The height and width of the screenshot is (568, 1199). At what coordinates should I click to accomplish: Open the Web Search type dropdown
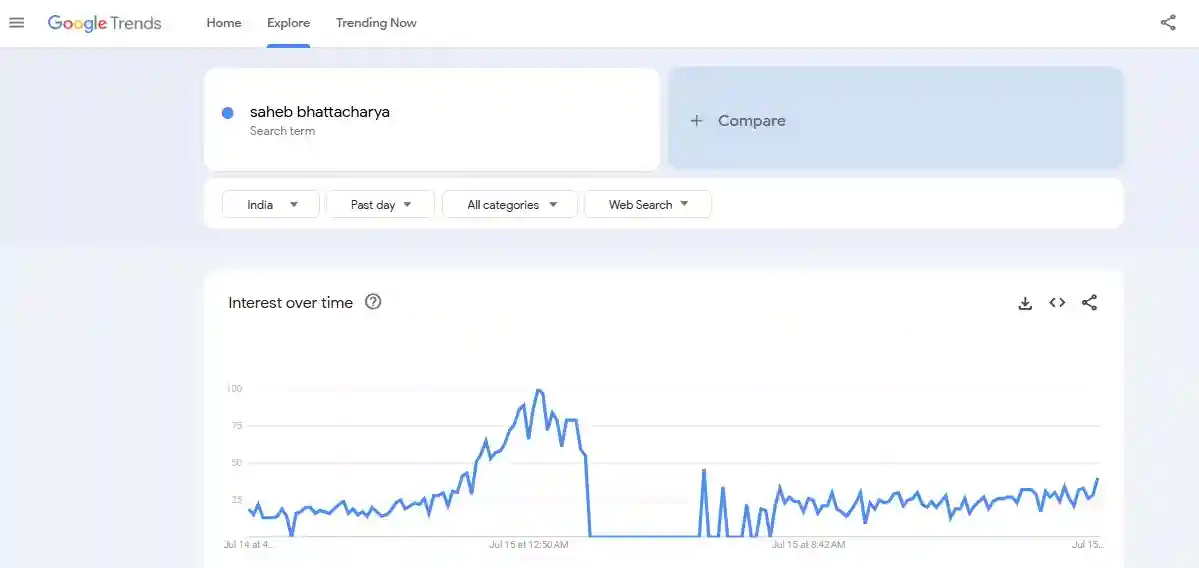pos(648,204)
